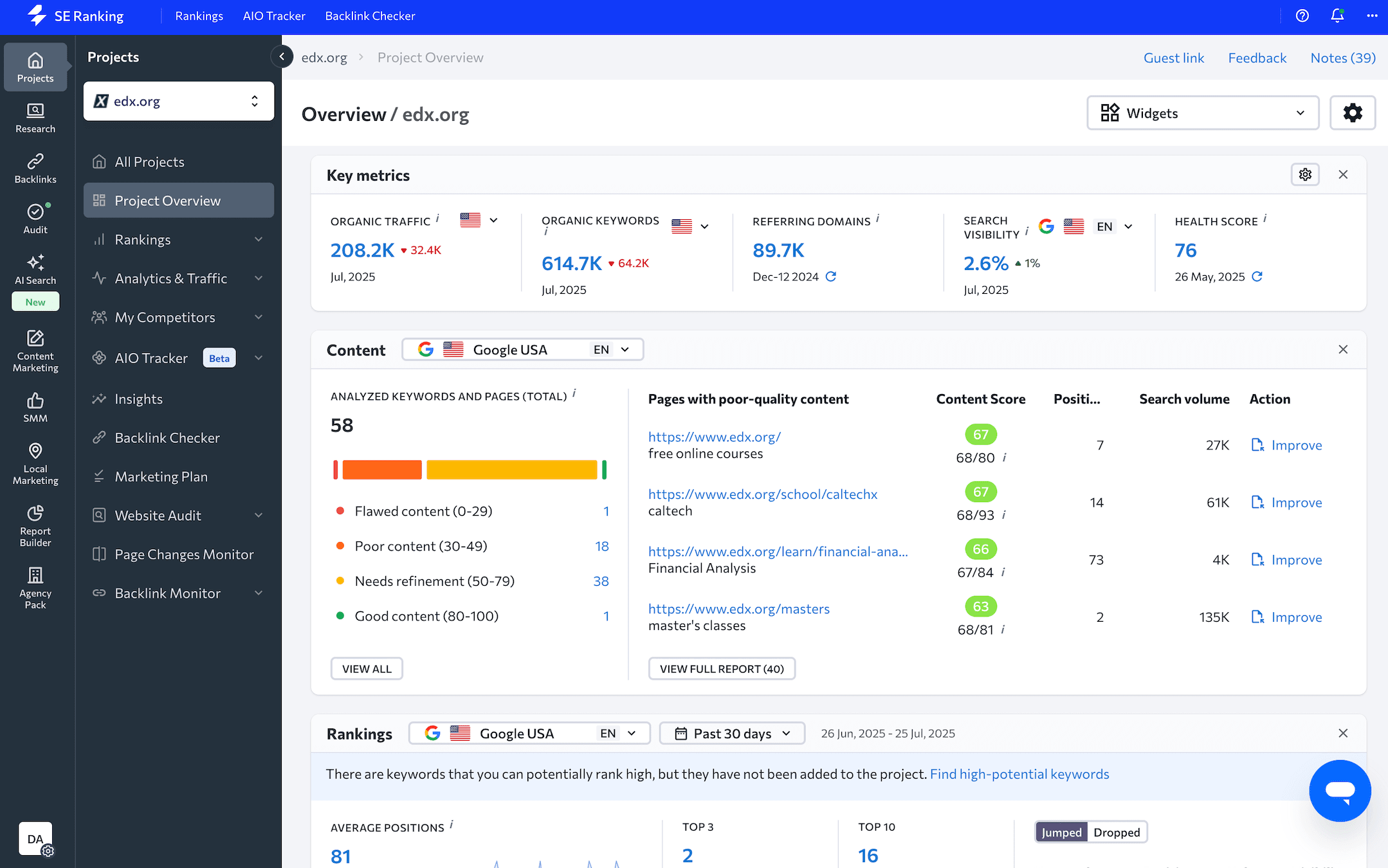Viewport: 1388px width, 868px height.
Task: Open the AI Search tool
Action: pyautogui.click(x=35, y=268)
